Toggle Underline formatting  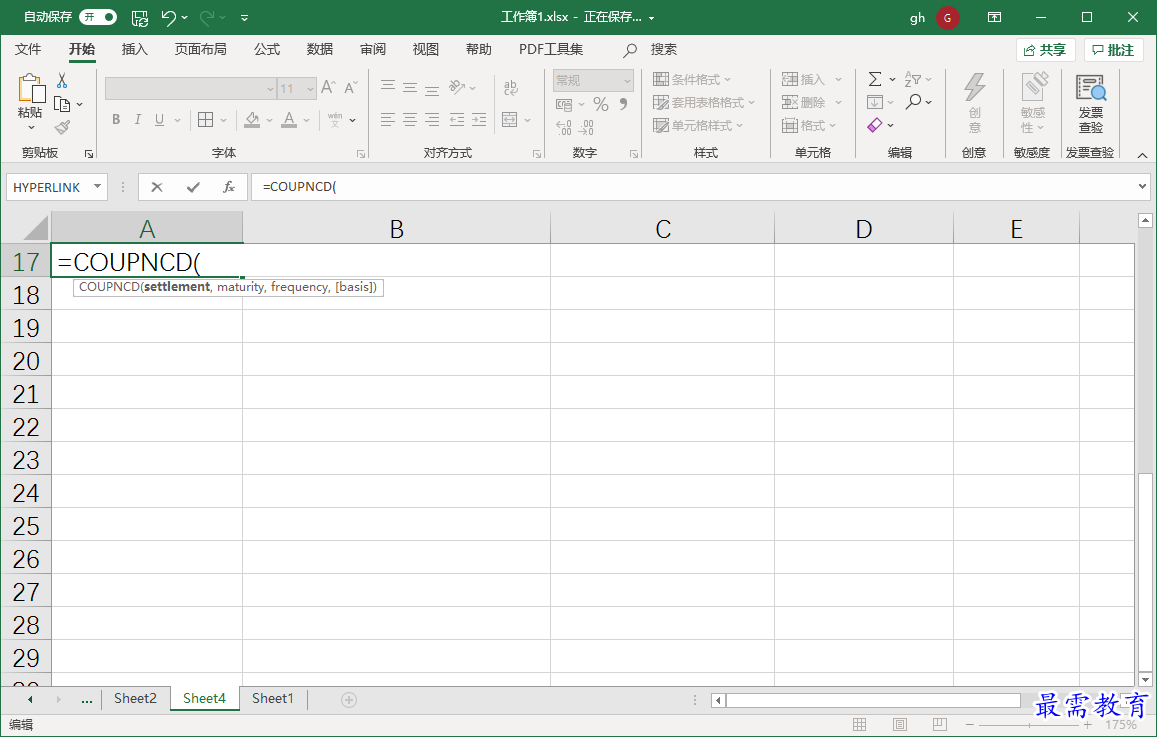tap(159, 120)
